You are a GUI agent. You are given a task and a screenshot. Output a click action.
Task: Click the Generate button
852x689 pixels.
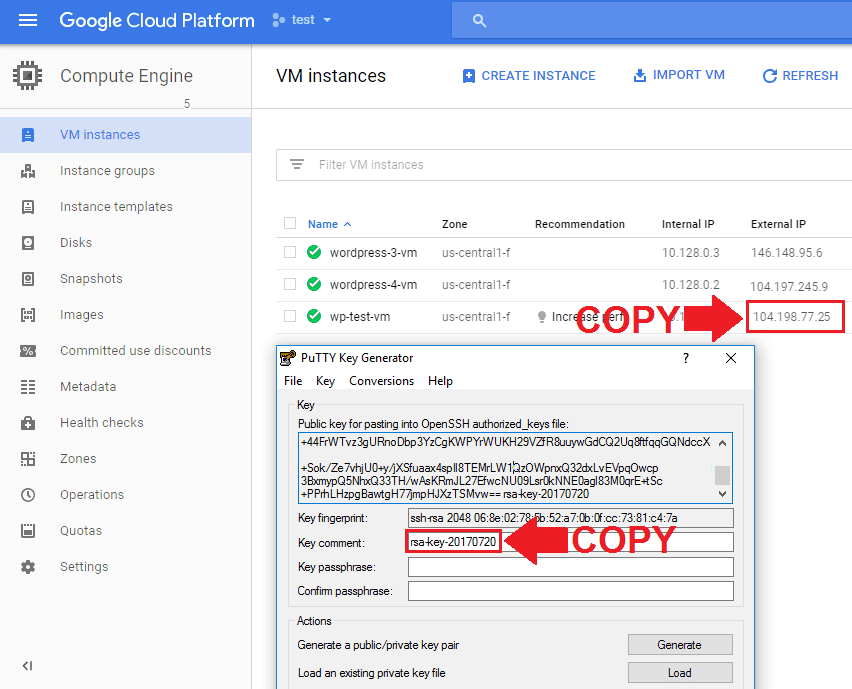pyautogui.click(x=680, y=644)
